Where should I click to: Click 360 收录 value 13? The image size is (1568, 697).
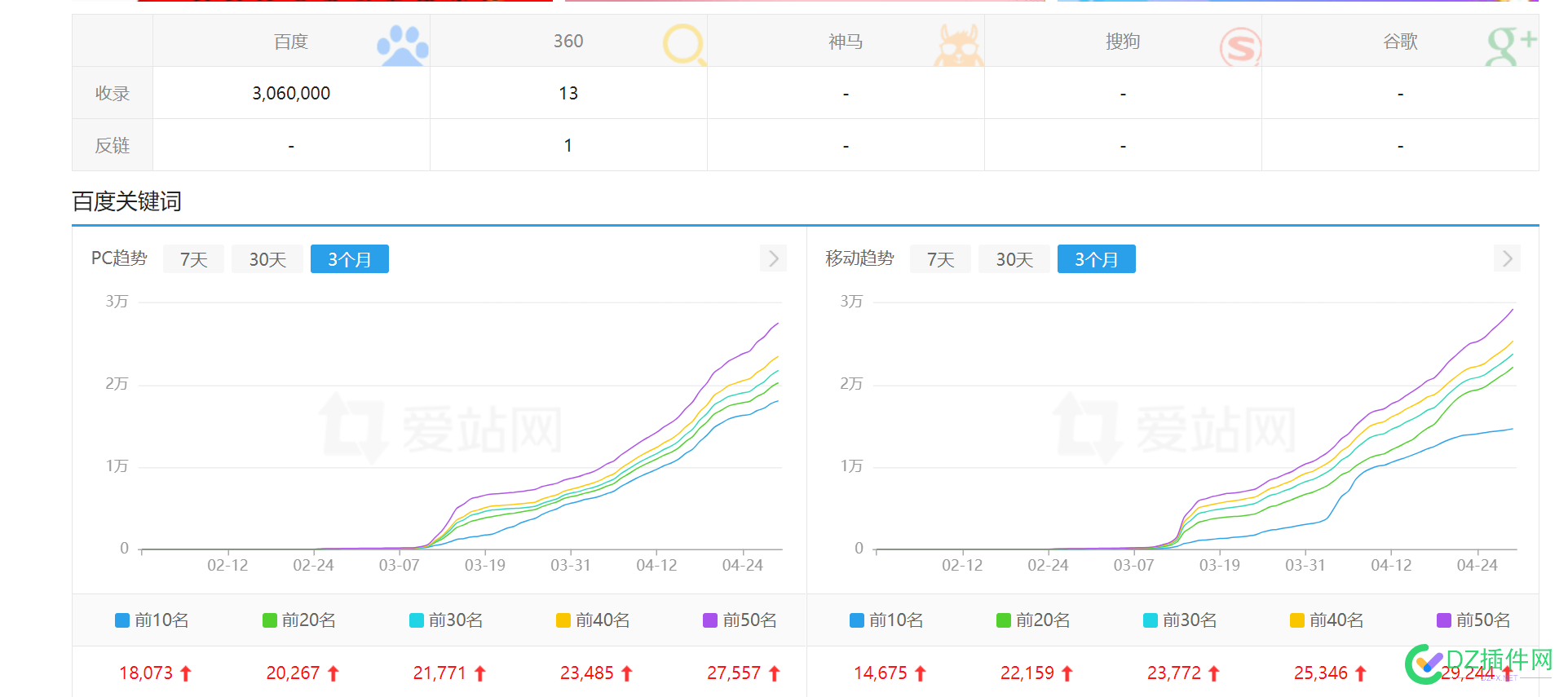pyautogui.click(x=568, y=94)
